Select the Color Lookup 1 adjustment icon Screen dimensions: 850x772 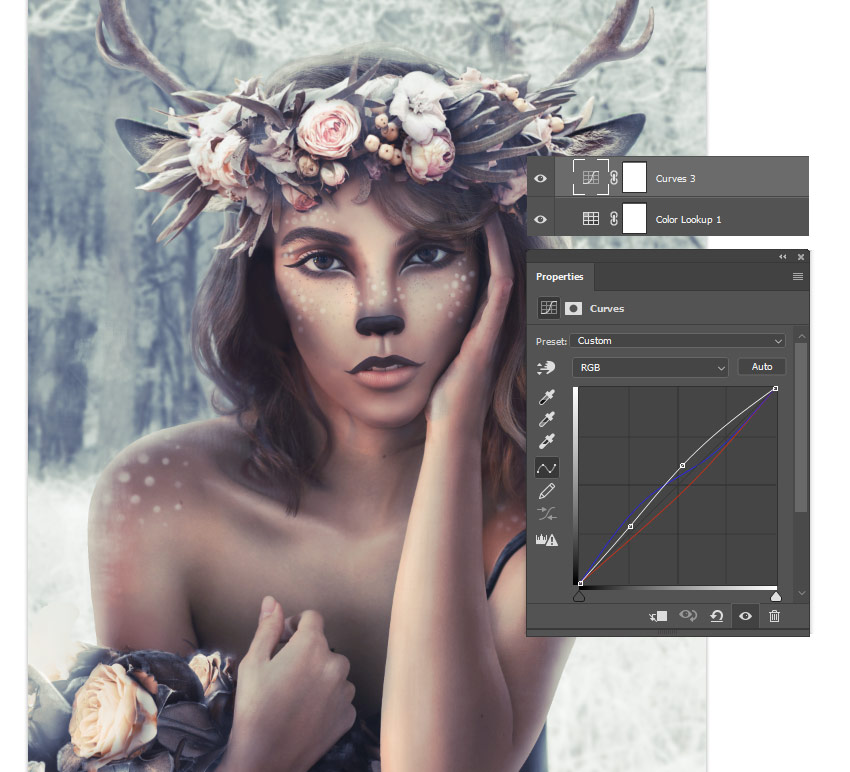(x=590, y=218)
